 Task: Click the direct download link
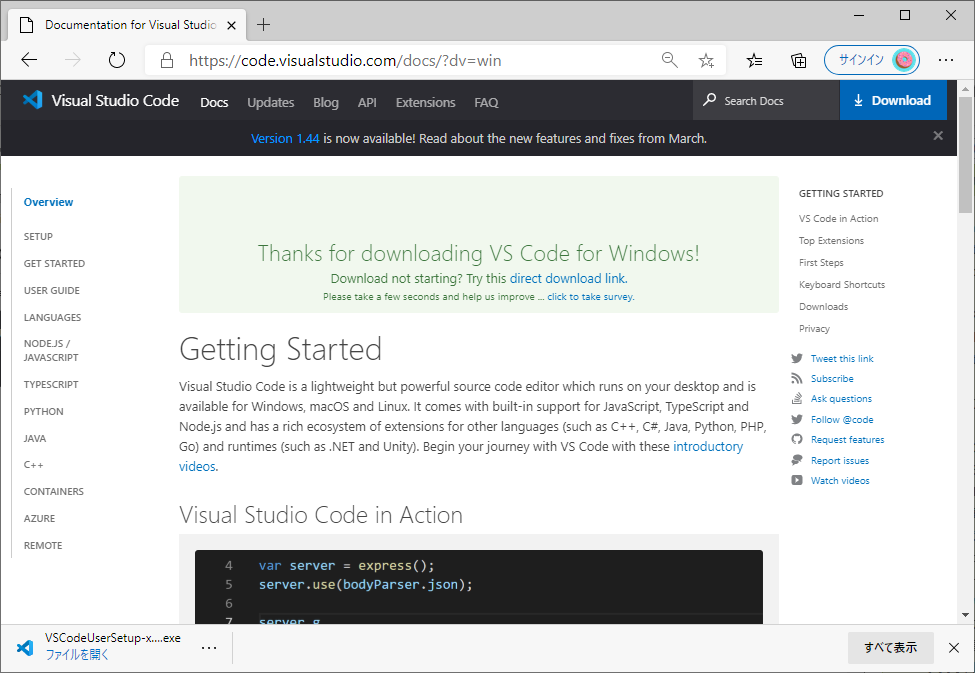tap(567, 278)
